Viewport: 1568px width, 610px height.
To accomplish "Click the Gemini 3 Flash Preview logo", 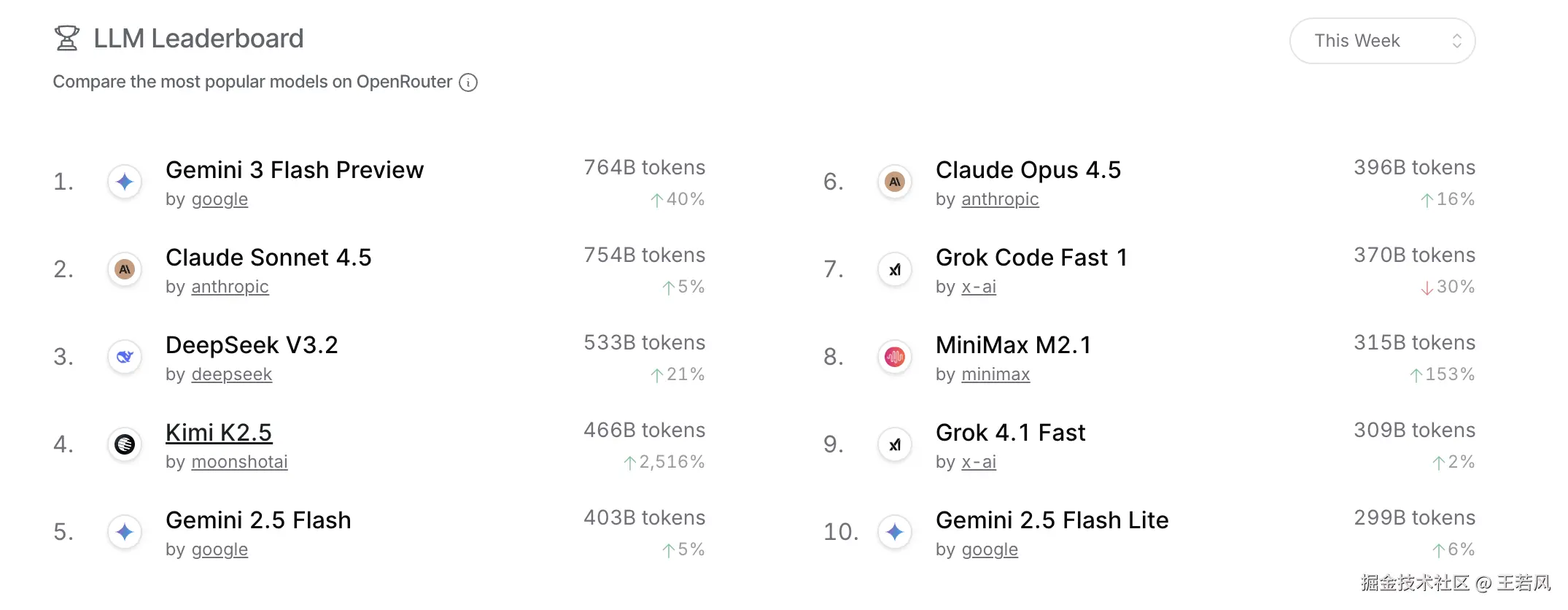I will [125, 182].
